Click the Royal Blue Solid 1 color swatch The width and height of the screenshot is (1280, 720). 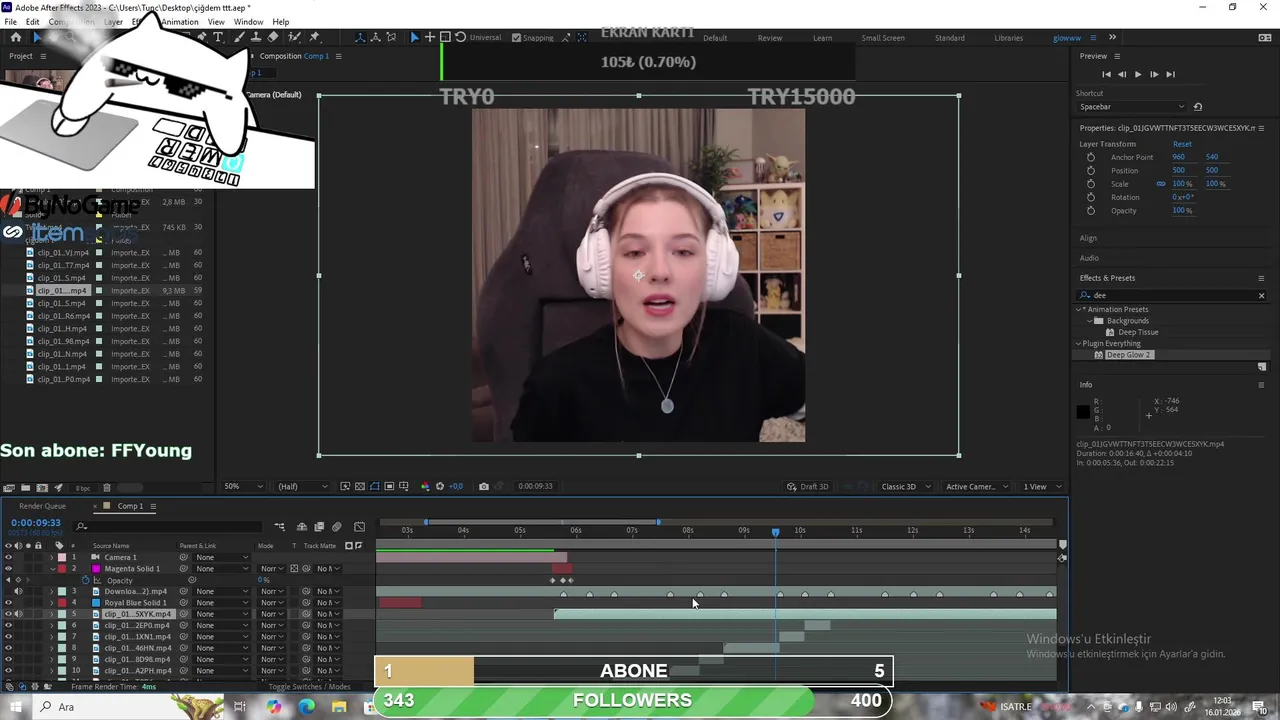tap(97, 603)
